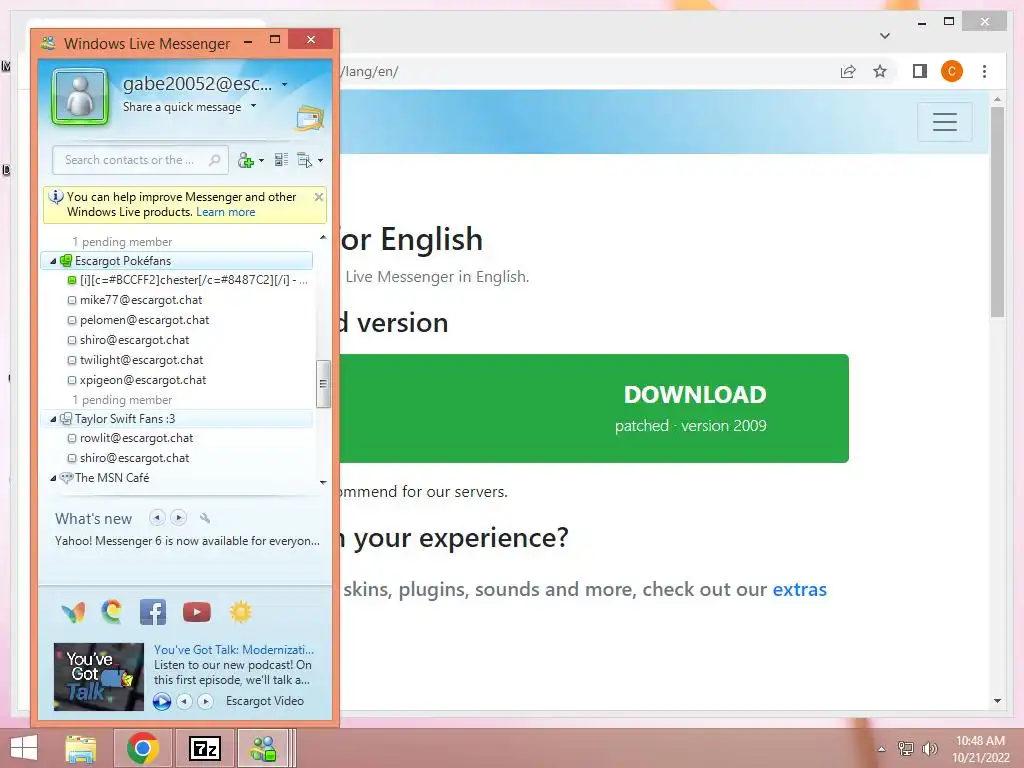Open the 'Share a quick message' dropdown arrow
1024x768 pixels.
[253, 106]
